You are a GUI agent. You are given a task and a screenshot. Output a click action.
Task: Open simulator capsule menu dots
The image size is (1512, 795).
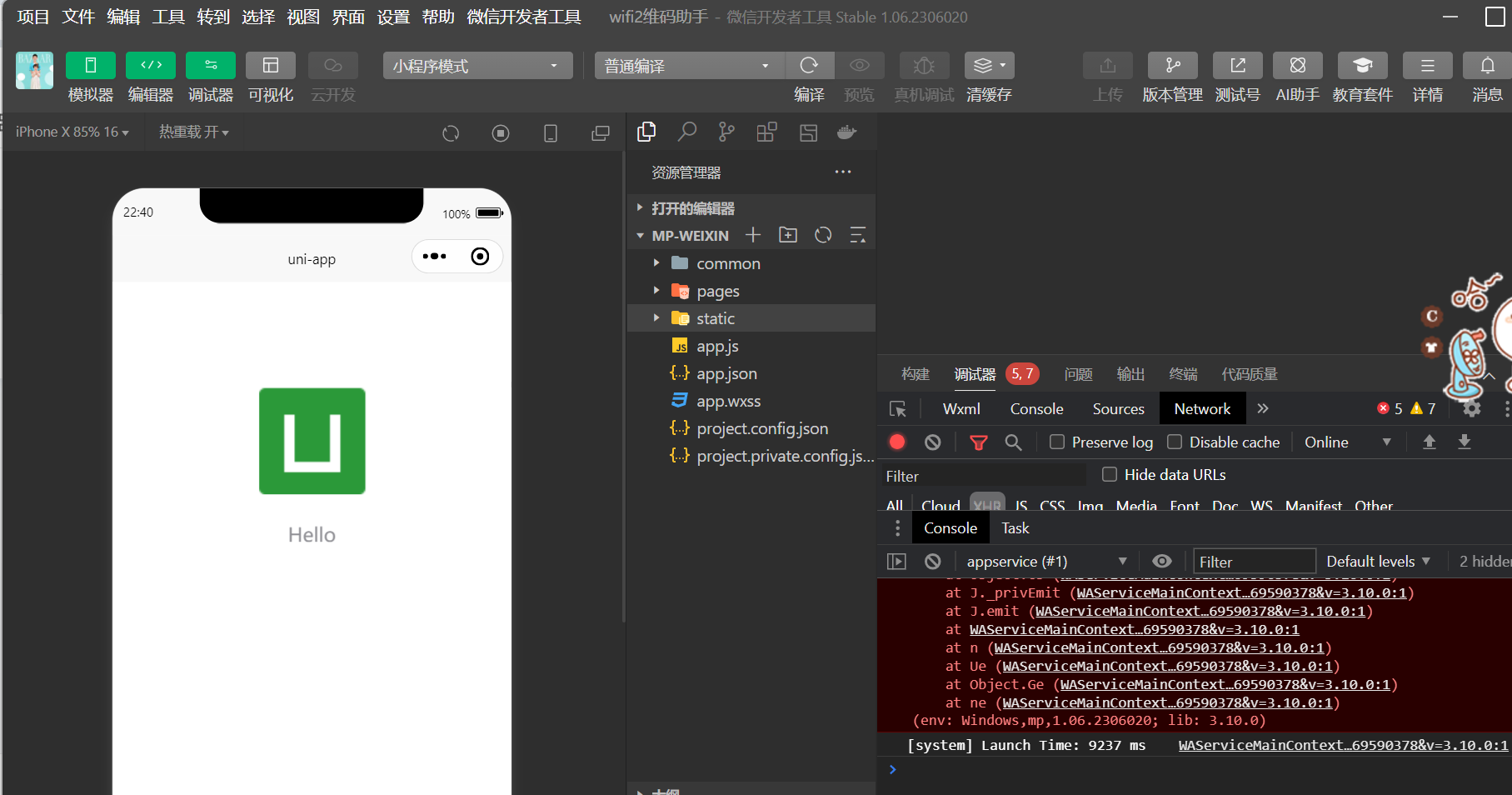pyautogui.click(x=434, y=256)
